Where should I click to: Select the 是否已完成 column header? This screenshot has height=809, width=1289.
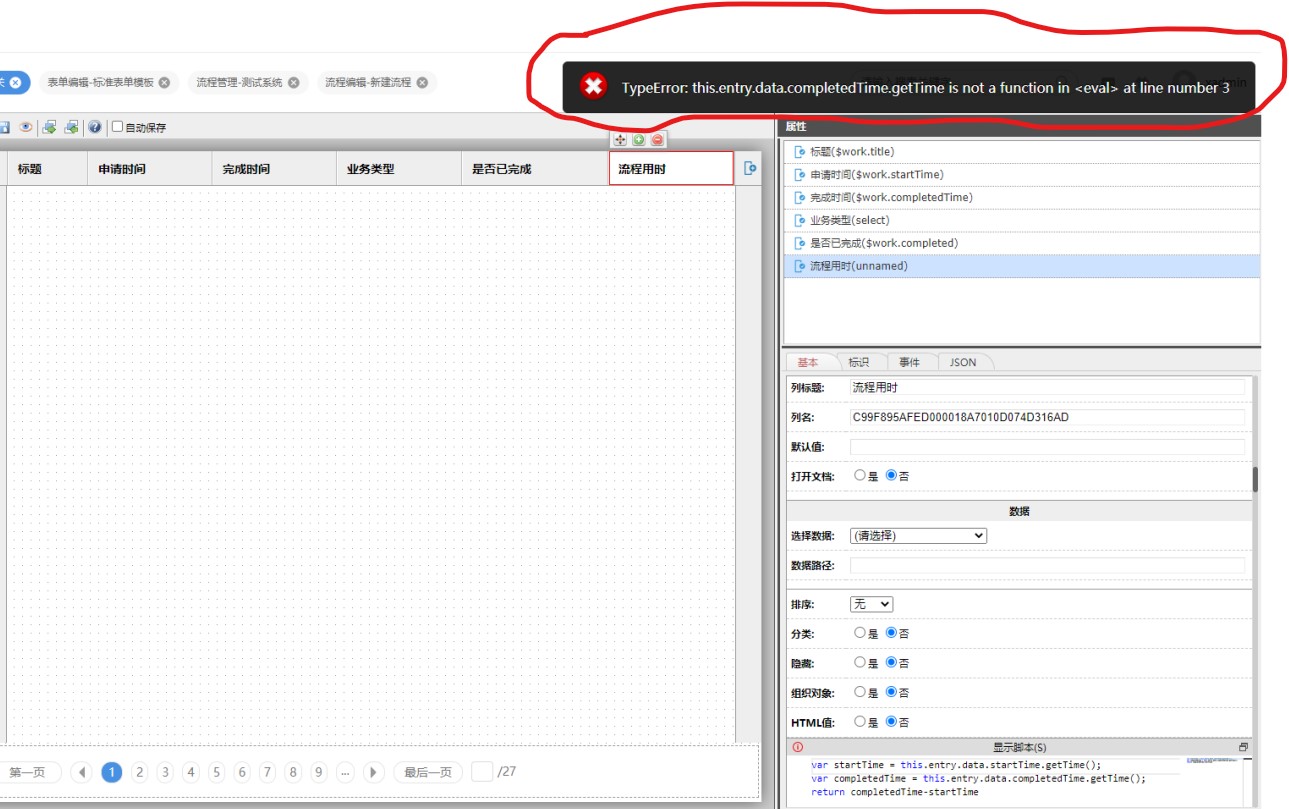coord(535,169)
